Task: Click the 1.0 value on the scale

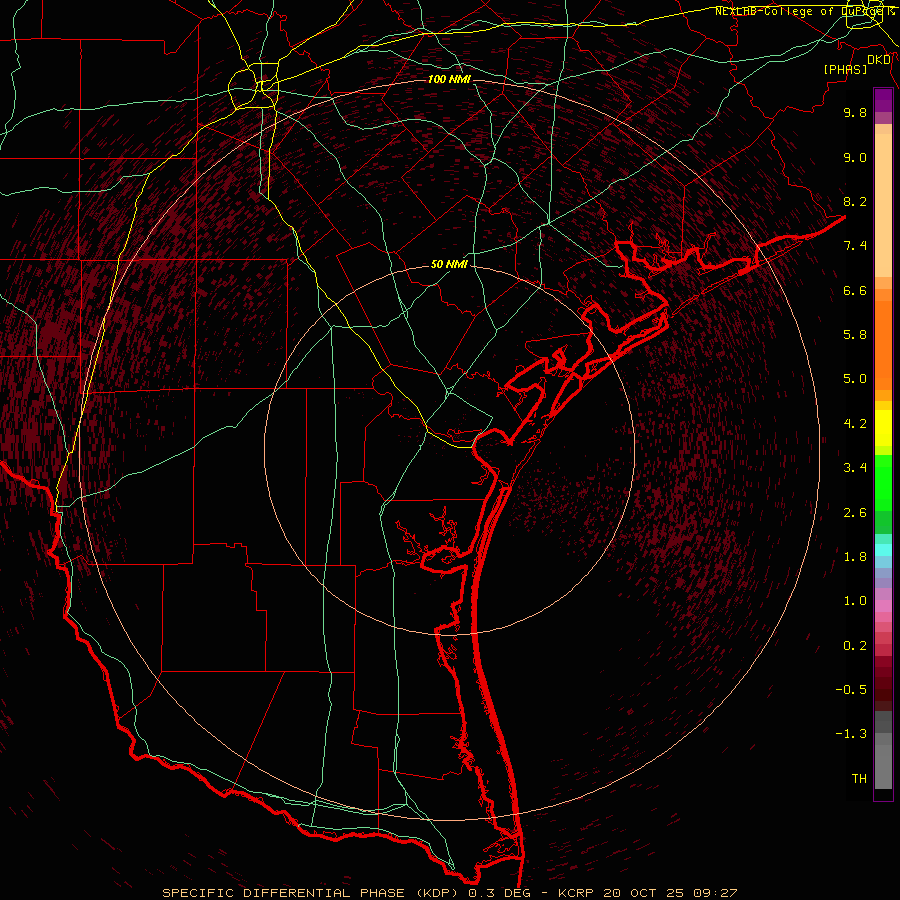Action: [x=855, y=601]
